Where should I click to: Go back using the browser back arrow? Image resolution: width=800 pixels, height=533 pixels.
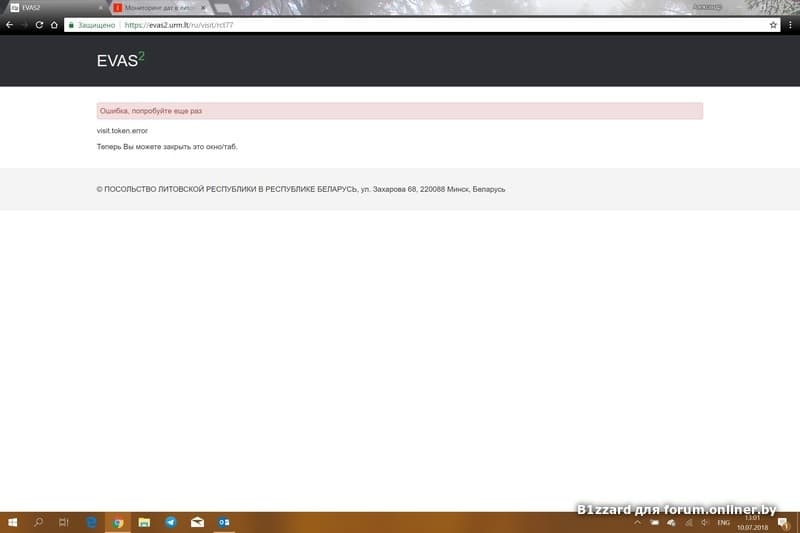tap(9, 24)
